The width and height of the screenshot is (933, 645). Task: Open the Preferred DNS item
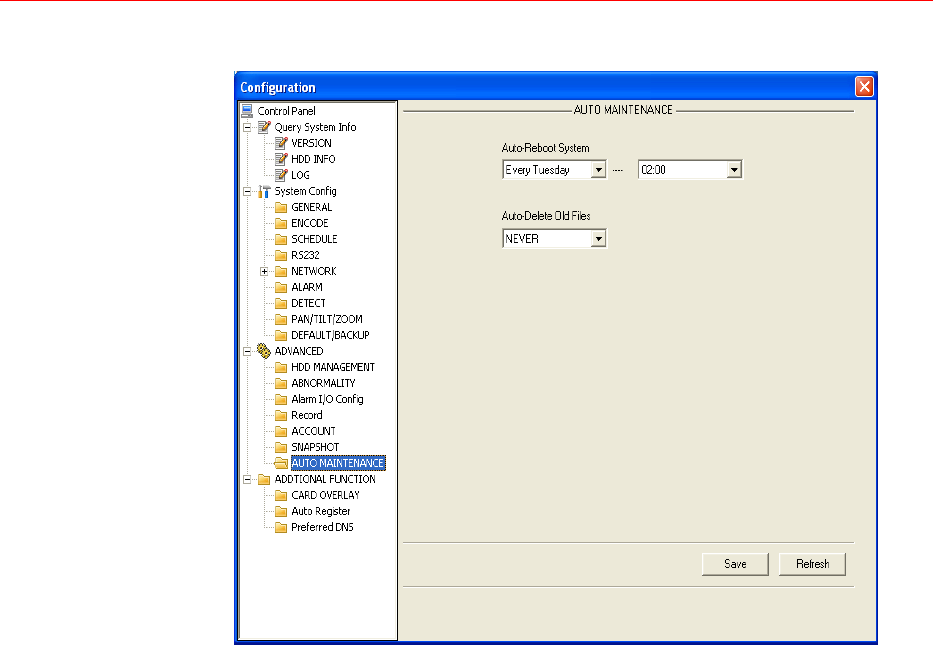coord(322,528)
